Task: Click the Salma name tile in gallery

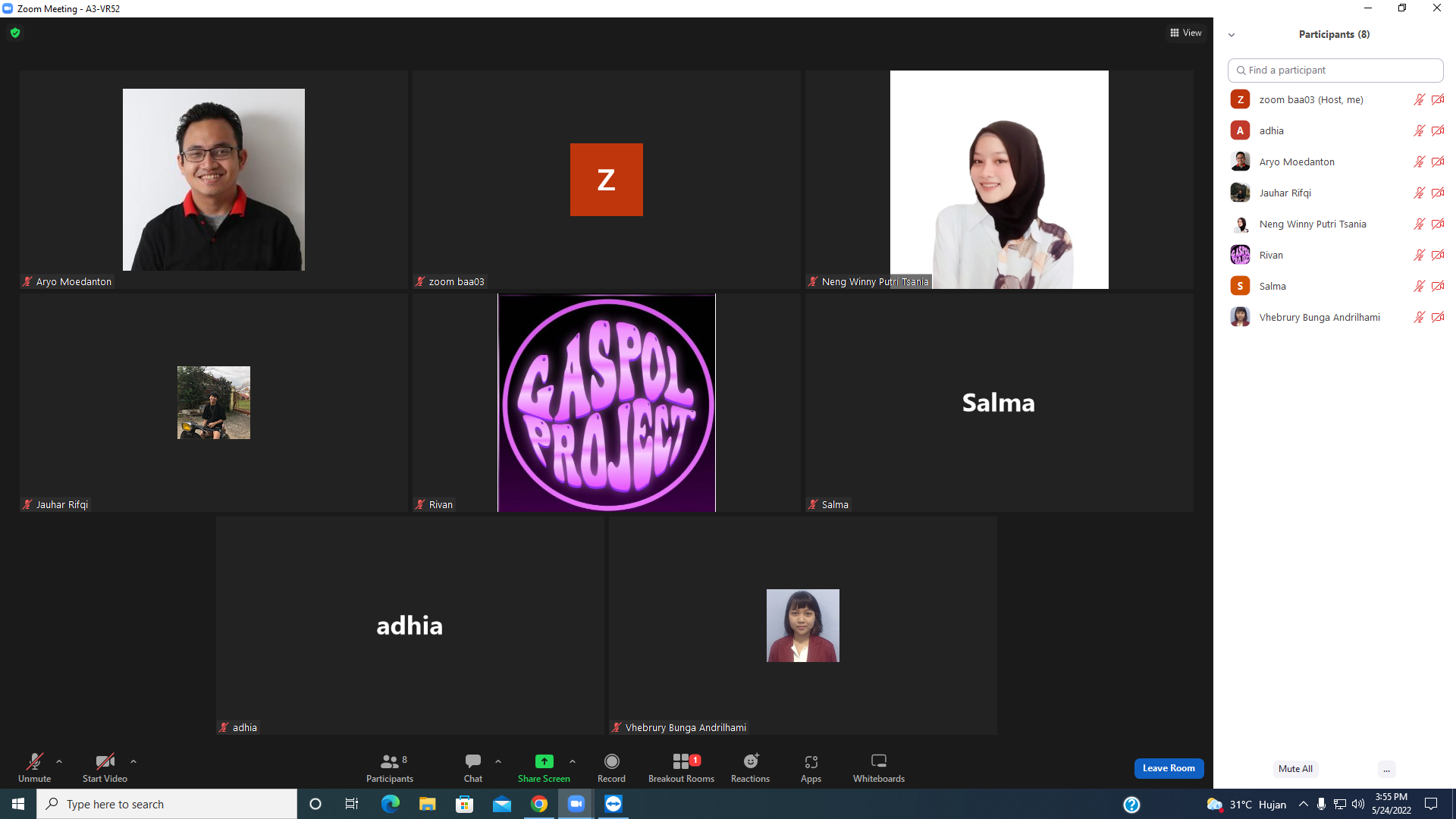Action: pos(999,403)
